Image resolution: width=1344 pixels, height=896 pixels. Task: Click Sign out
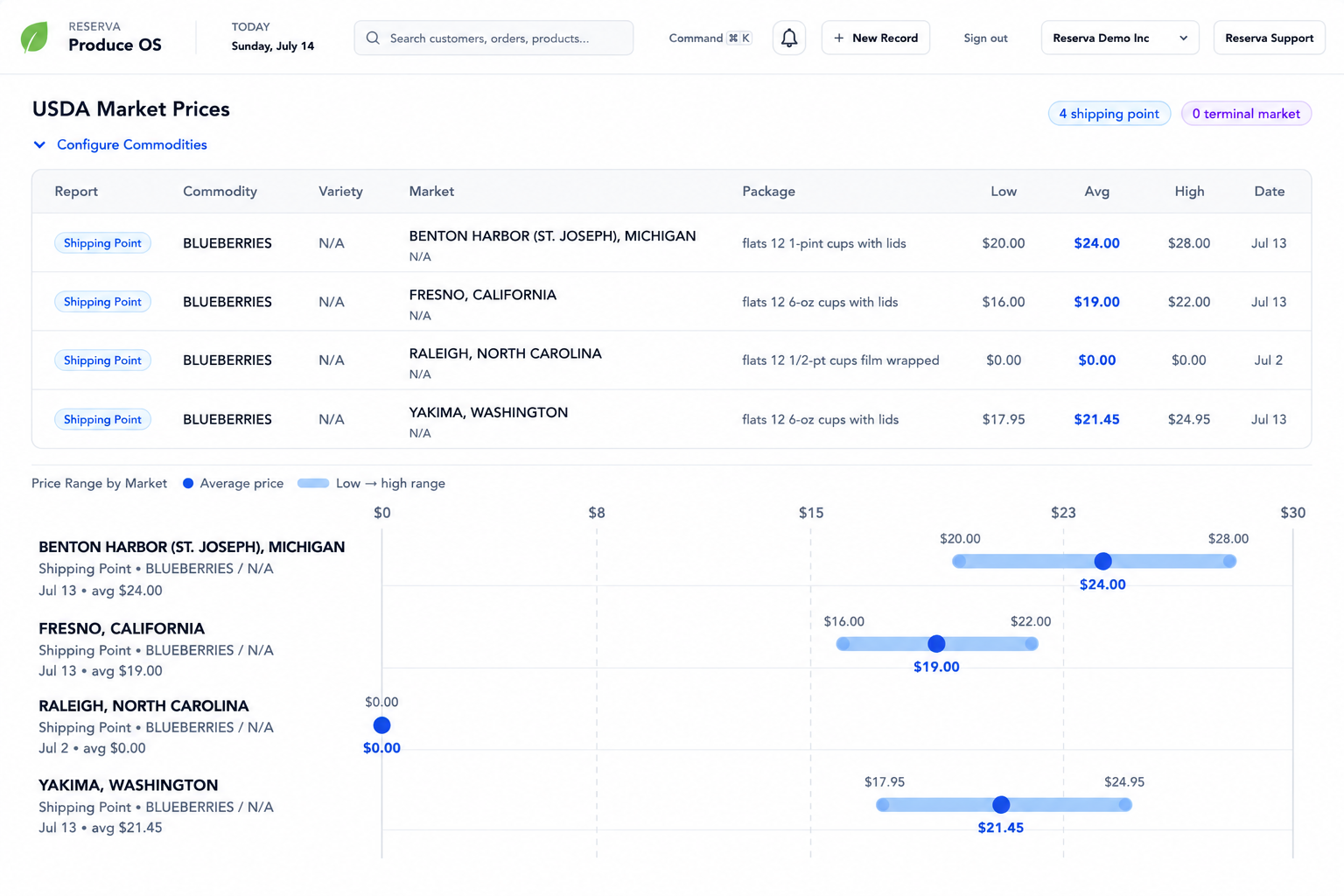985,38
